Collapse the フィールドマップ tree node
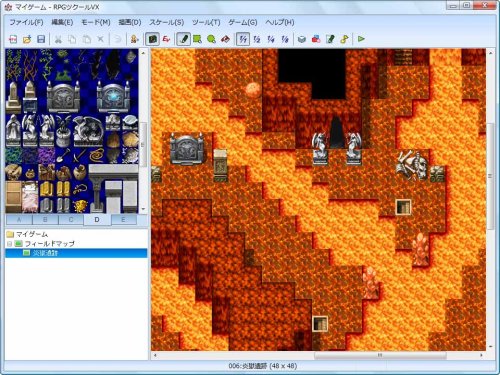Image resolution: width=500 pixels, height=375 pixels. point(9,244)
